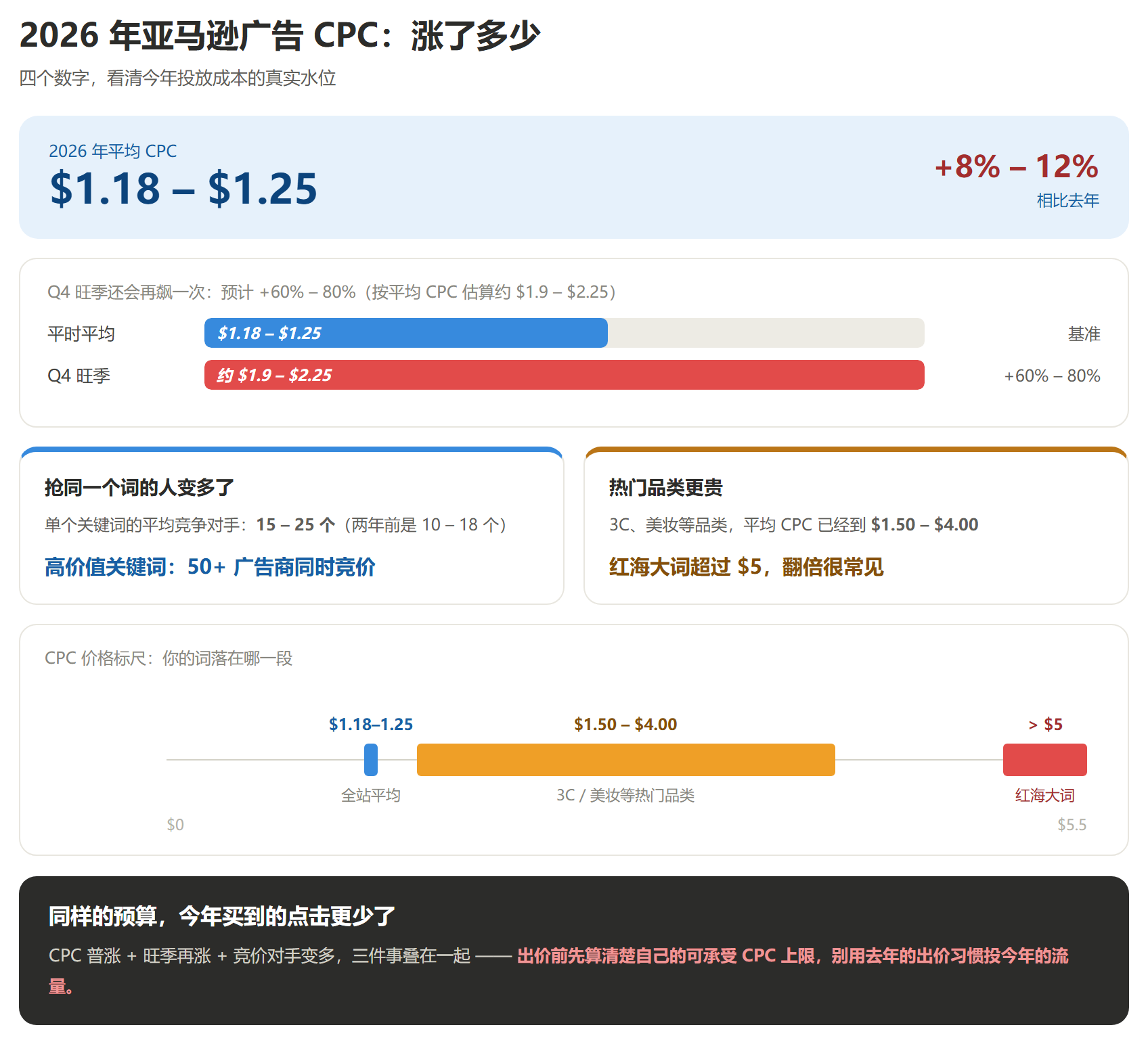The image size is (1148, 1044).
Task: Click the "> $5" label
Action: 1045,724
